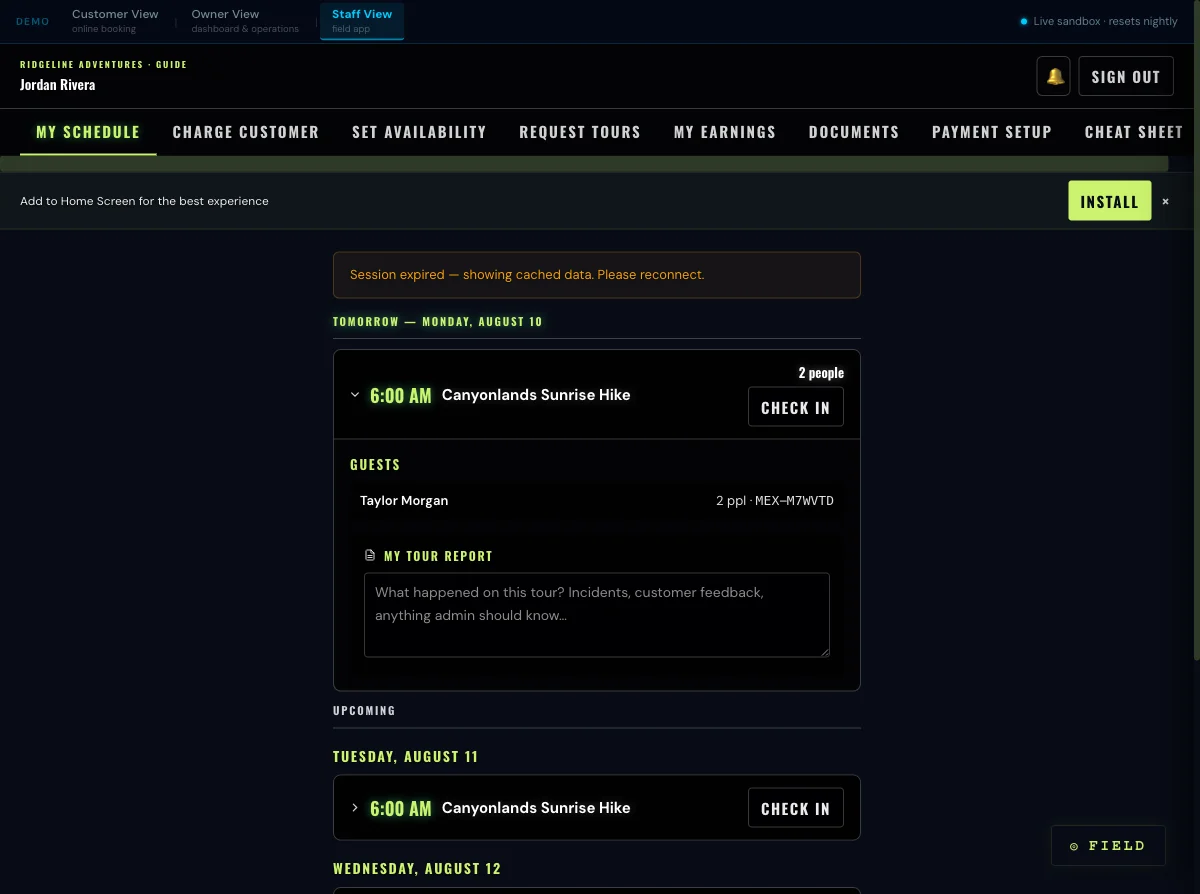Open the Request Tours tab
The width and height of the screenshot is (1200, 894).
[x=580, y=132]
